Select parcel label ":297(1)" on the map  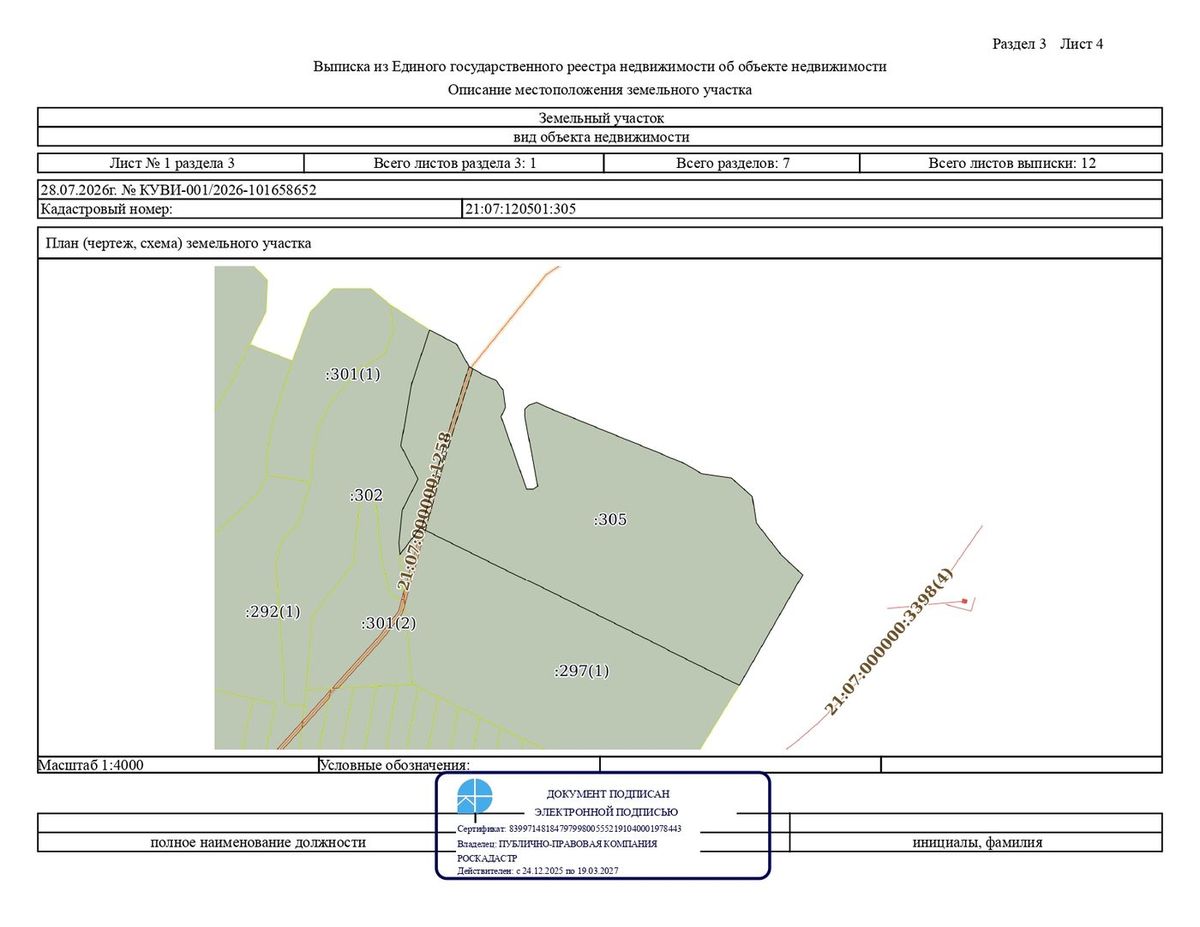(581, 671)
